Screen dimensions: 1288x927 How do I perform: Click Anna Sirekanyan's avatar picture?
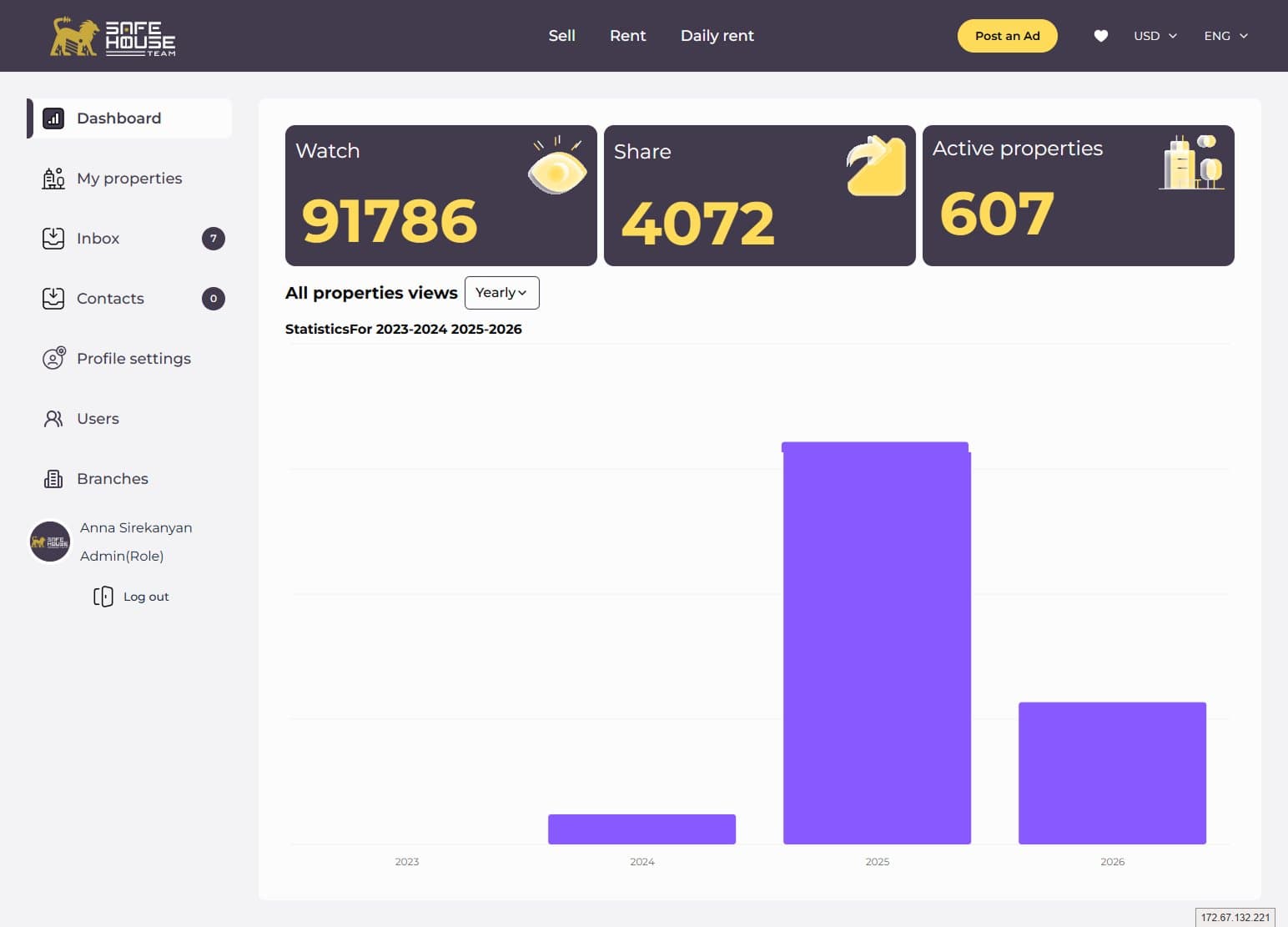pyautogui.click(x=50, y=542)
